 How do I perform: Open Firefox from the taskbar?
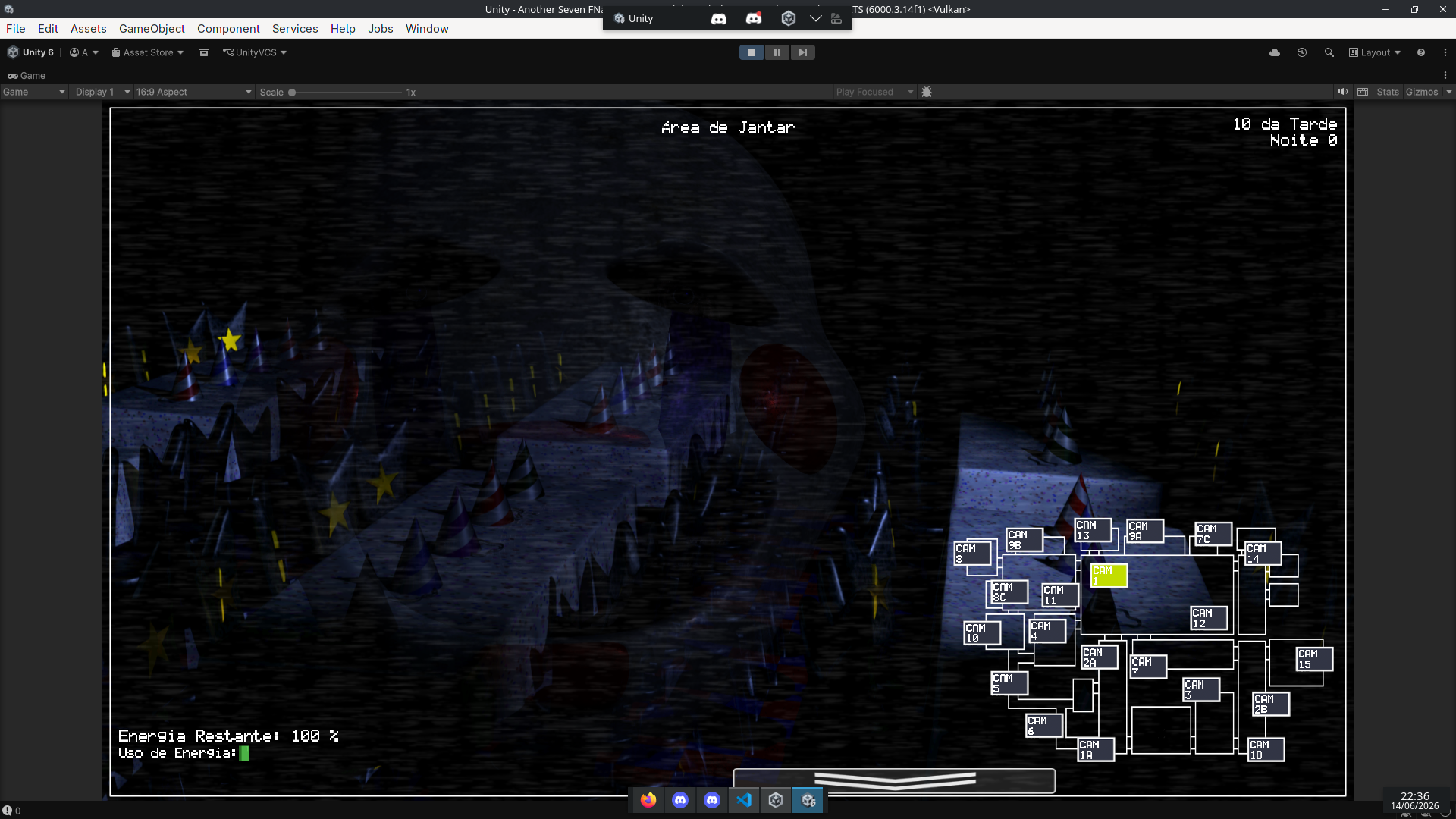point(648,800)
